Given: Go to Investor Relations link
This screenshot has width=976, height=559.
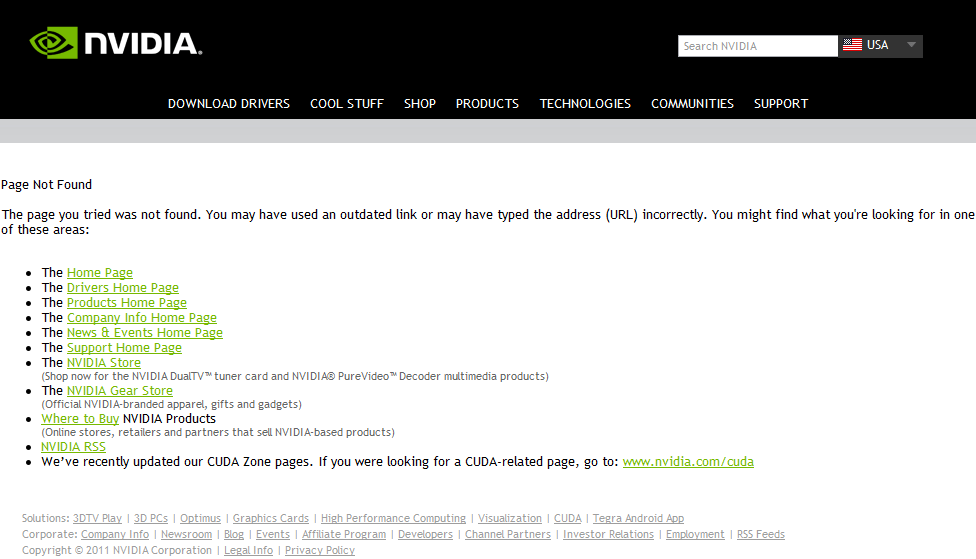Looking at the screenshot, I should pyautogui.click(x=608, y=534).
